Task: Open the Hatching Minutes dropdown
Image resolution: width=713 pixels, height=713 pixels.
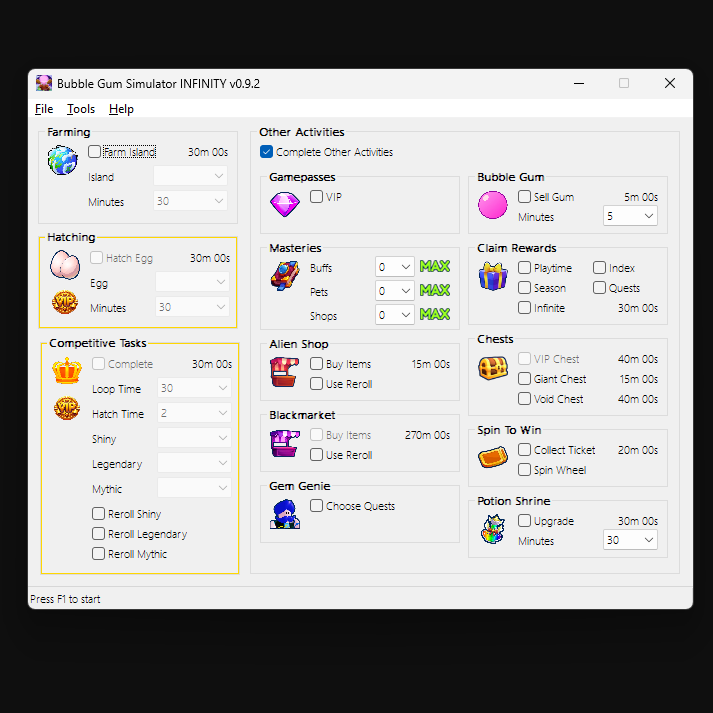Action: pyautogui.click(x=193, y=307)
